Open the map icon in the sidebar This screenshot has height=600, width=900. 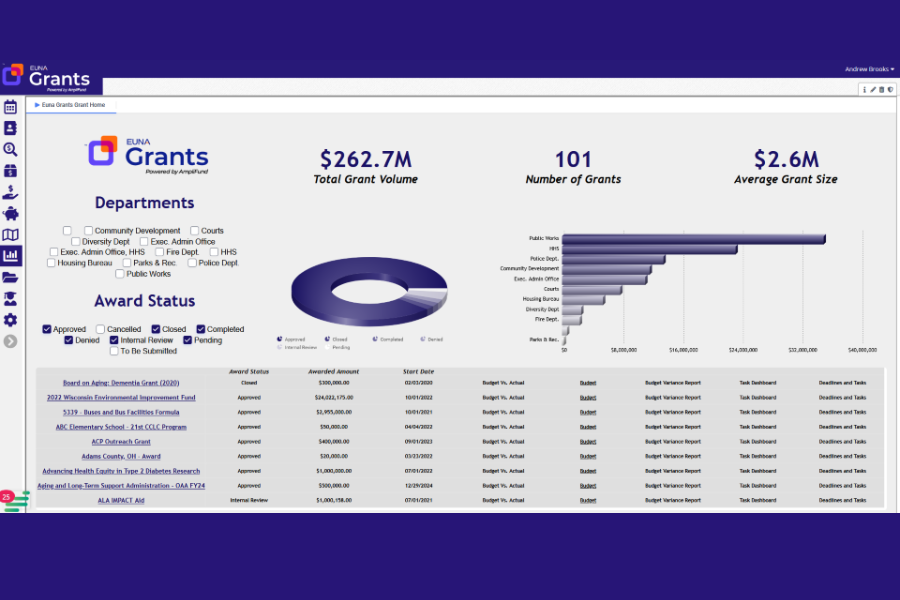tap(10, 235)
